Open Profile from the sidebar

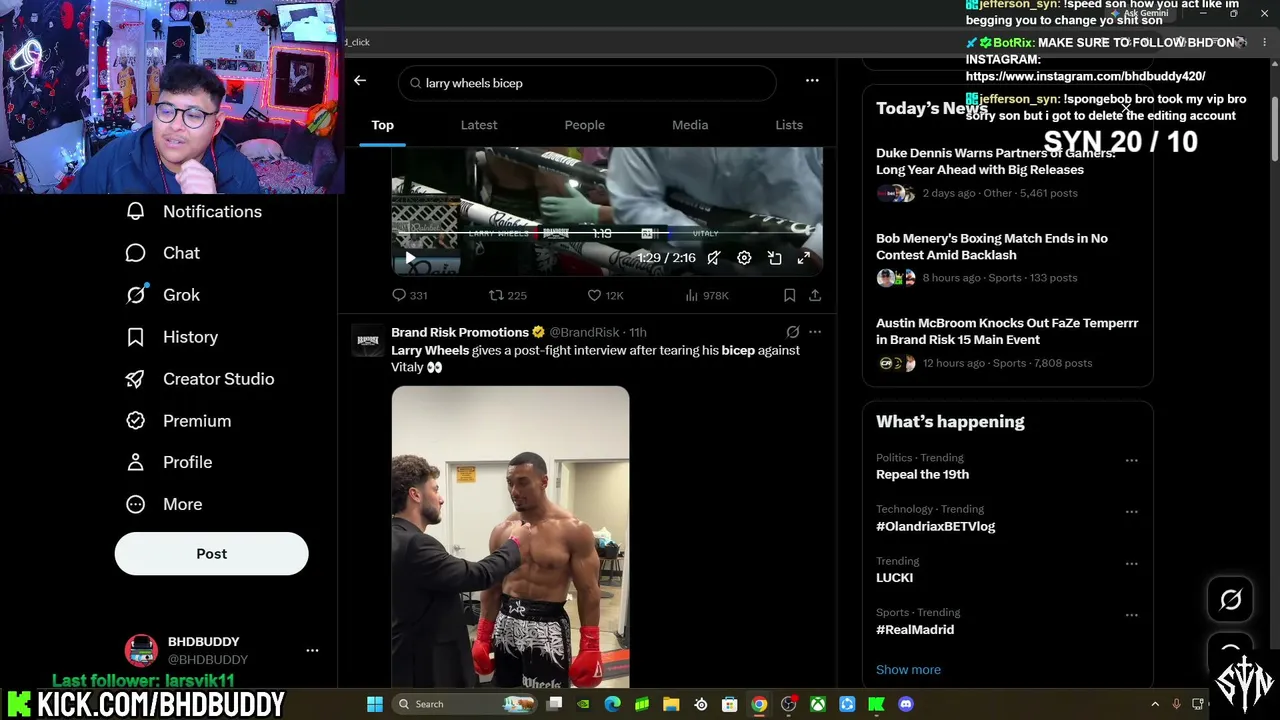click(x=168, y=462)
